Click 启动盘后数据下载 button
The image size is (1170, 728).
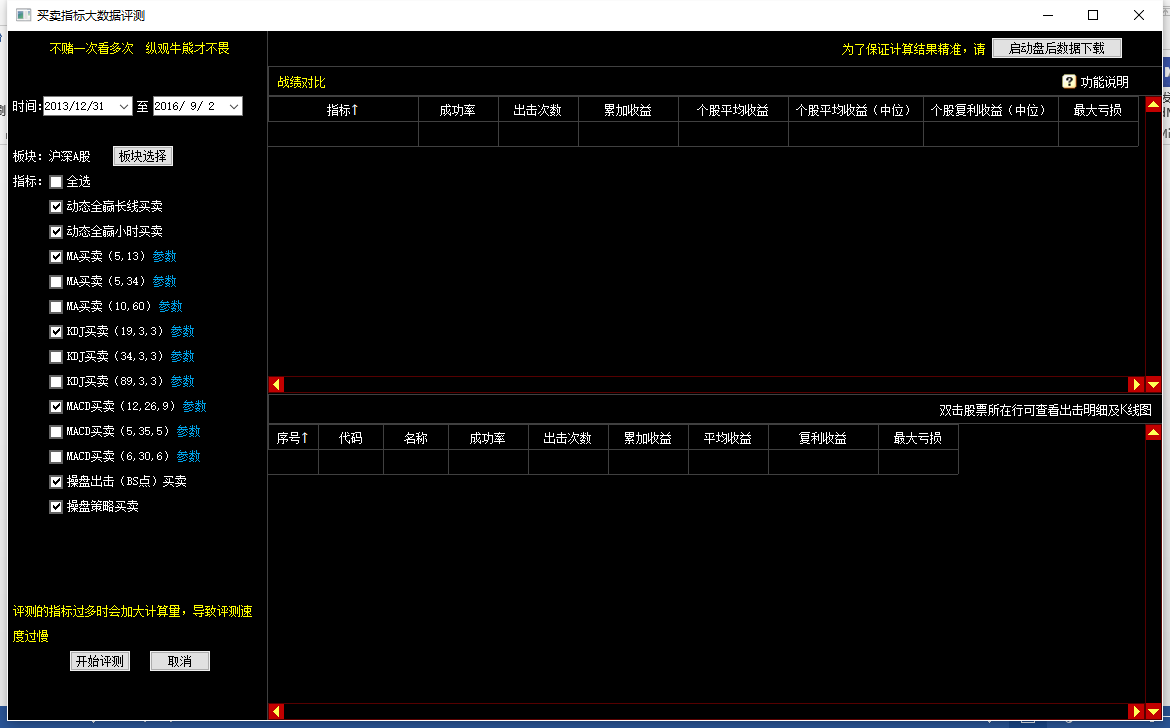click(x=1056, y=48)
